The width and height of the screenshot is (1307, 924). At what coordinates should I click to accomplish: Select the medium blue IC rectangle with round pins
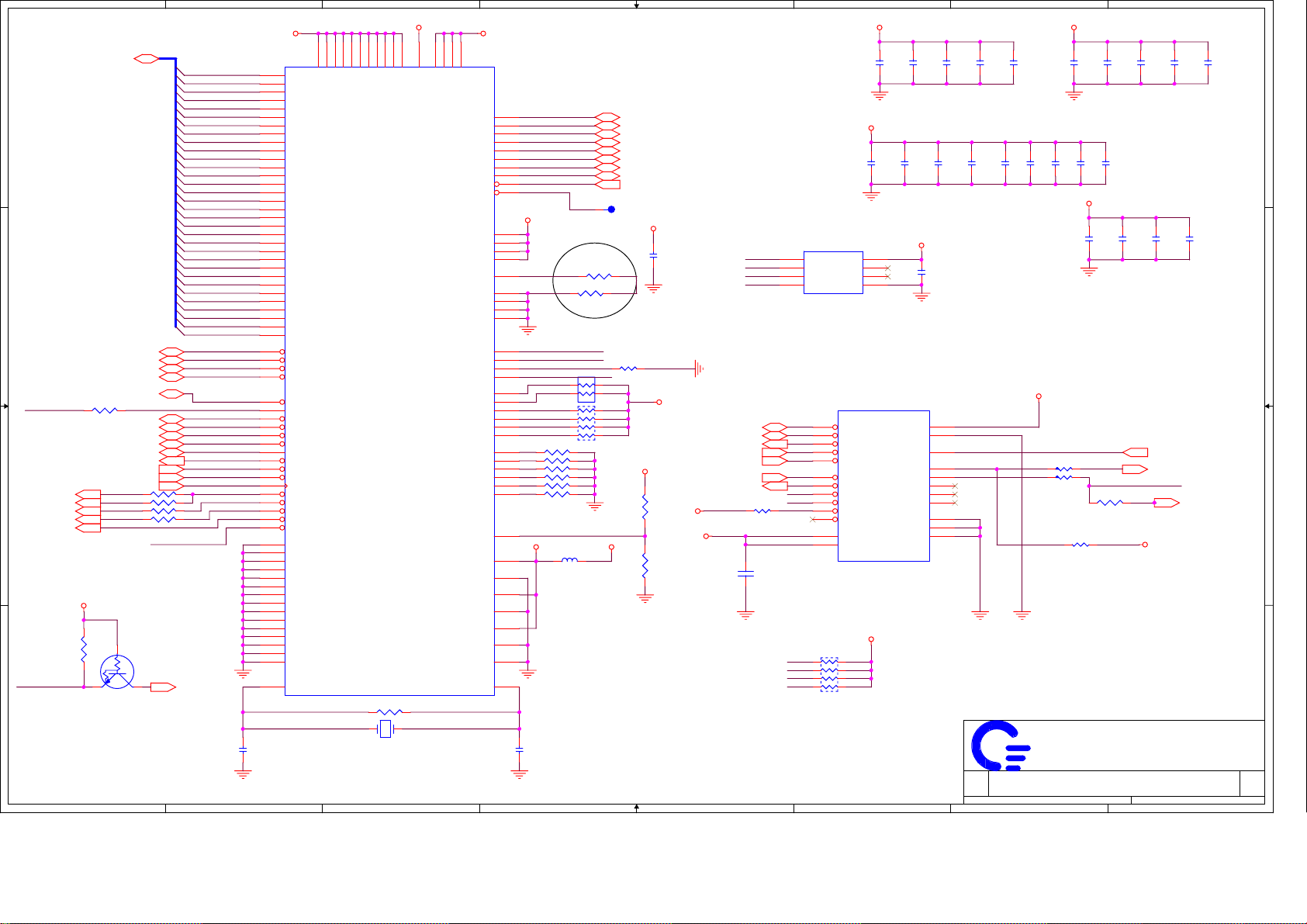click(x=883, y=486)
